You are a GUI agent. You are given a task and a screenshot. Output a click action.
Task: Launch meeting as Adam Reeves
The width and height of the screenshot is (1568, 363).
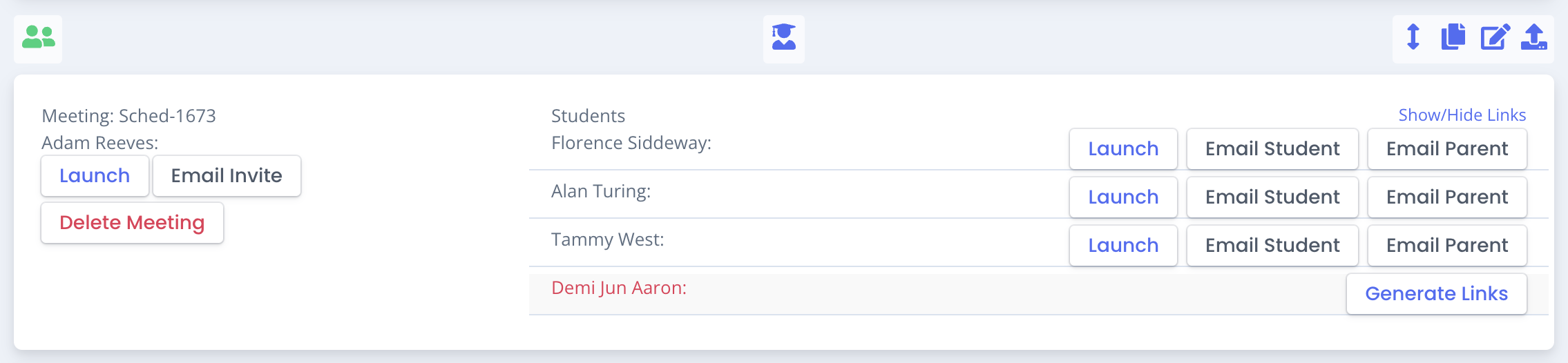point(95,176)
